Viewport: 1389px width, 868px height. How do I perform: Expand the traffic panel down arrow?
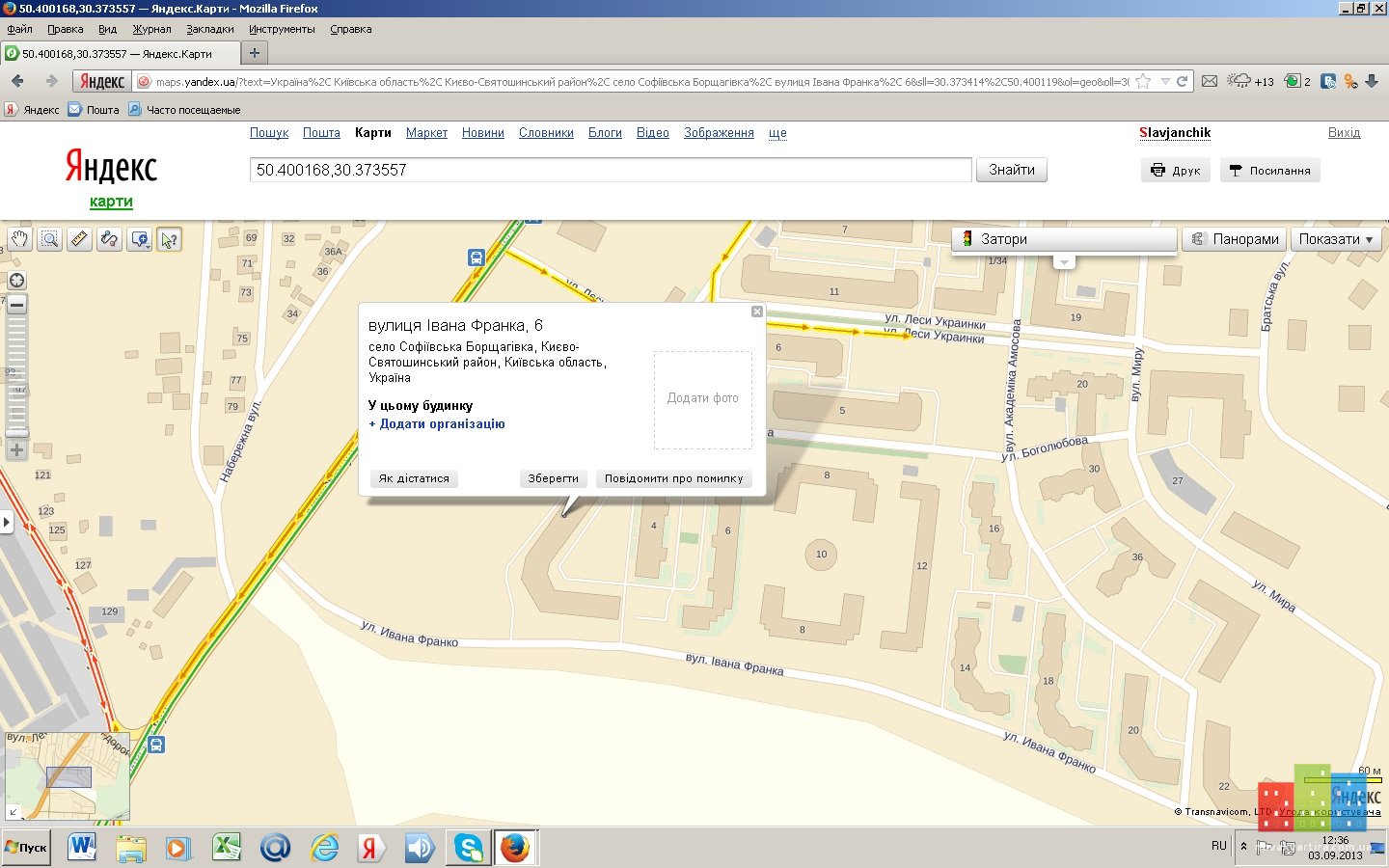click(x=1064, y=262)
